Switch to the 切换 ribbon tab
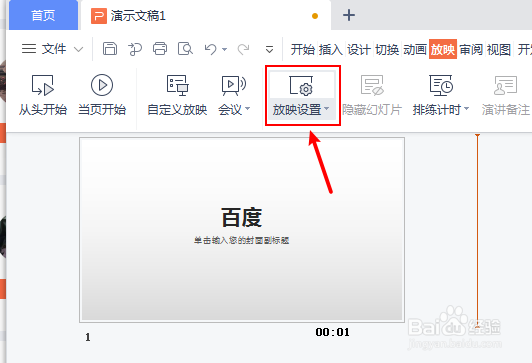 click(387, 50)
